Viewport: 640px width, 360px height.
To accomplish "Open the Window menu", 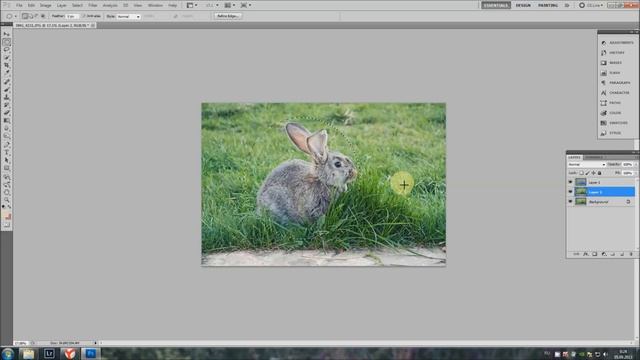I will [155, 5].
